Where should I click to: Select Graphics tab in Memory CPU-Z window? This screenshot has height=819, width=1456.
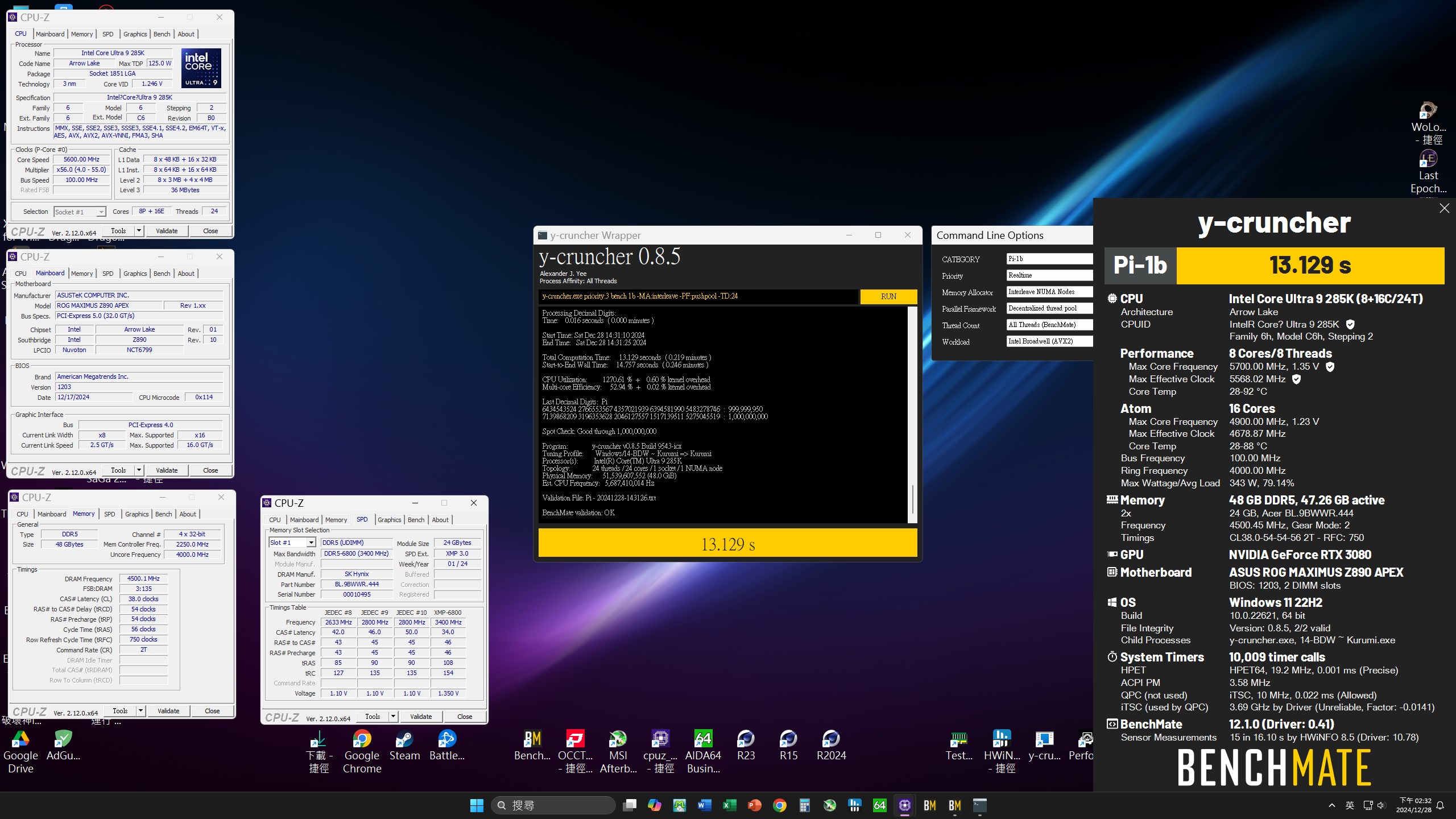(x=137, y=514)
